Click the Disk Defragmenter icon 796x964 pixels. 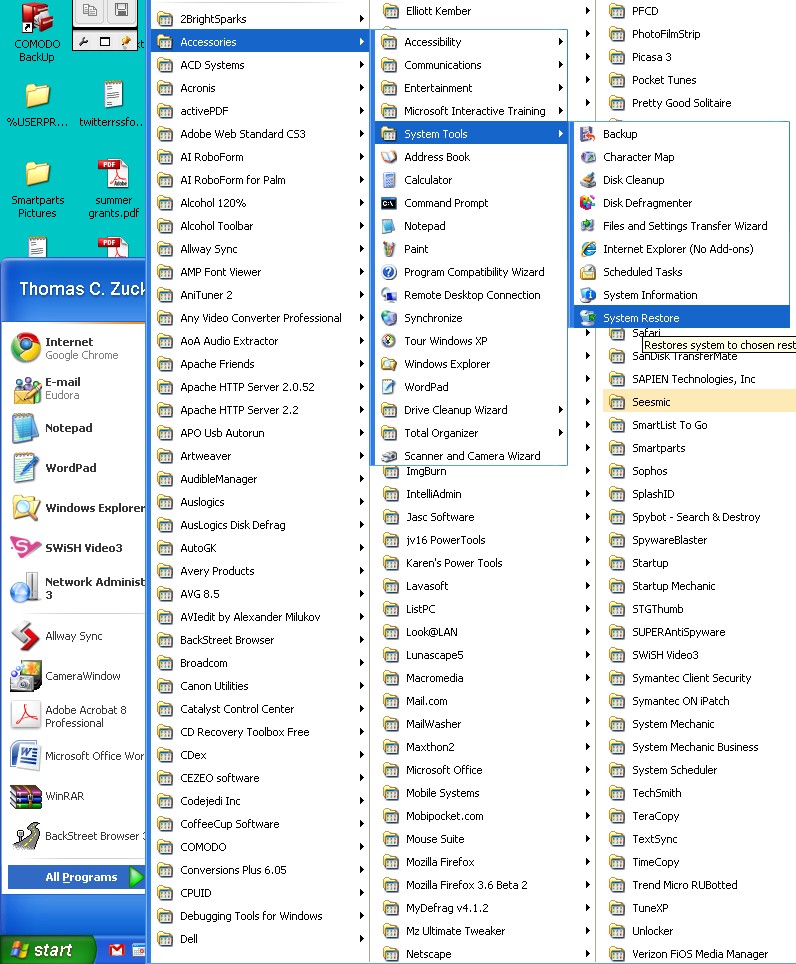pyautogui.click(x=588, y=203)
